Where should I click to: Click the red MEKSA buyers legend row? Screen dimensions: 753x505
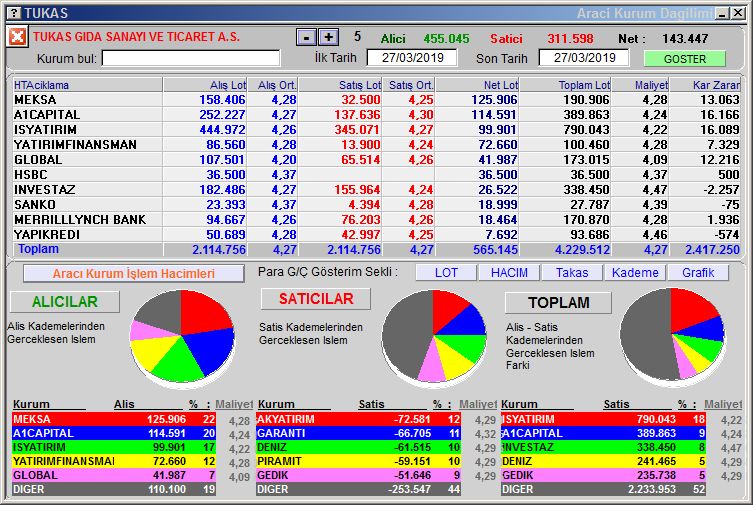pyautogui.click(x=114, y=419)
